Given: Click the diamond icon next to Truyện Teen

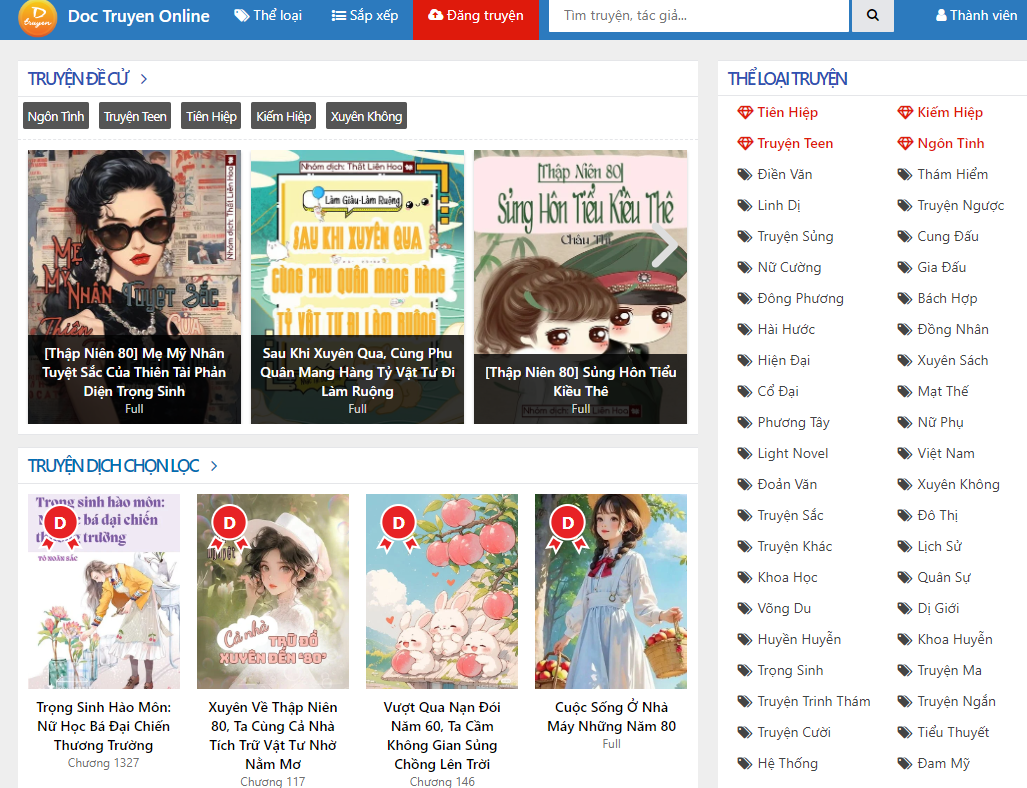Looking at the screenshot, I should tap(745, 143).
